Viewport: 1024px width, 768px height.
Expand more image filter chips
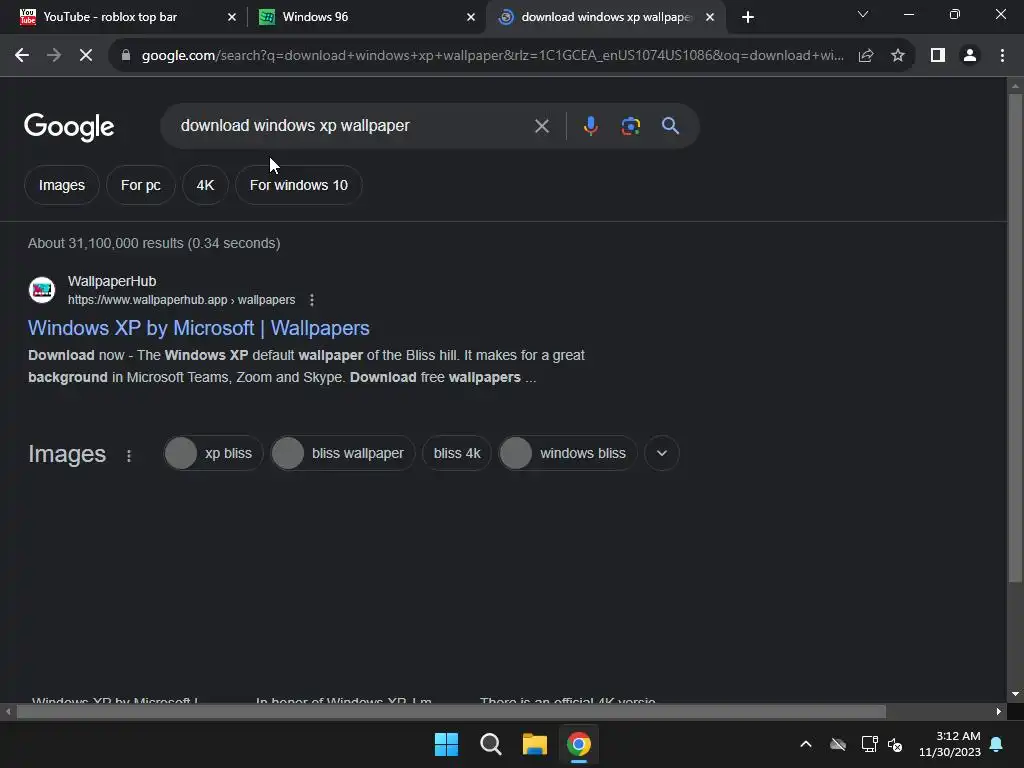(x=662, y=453)
